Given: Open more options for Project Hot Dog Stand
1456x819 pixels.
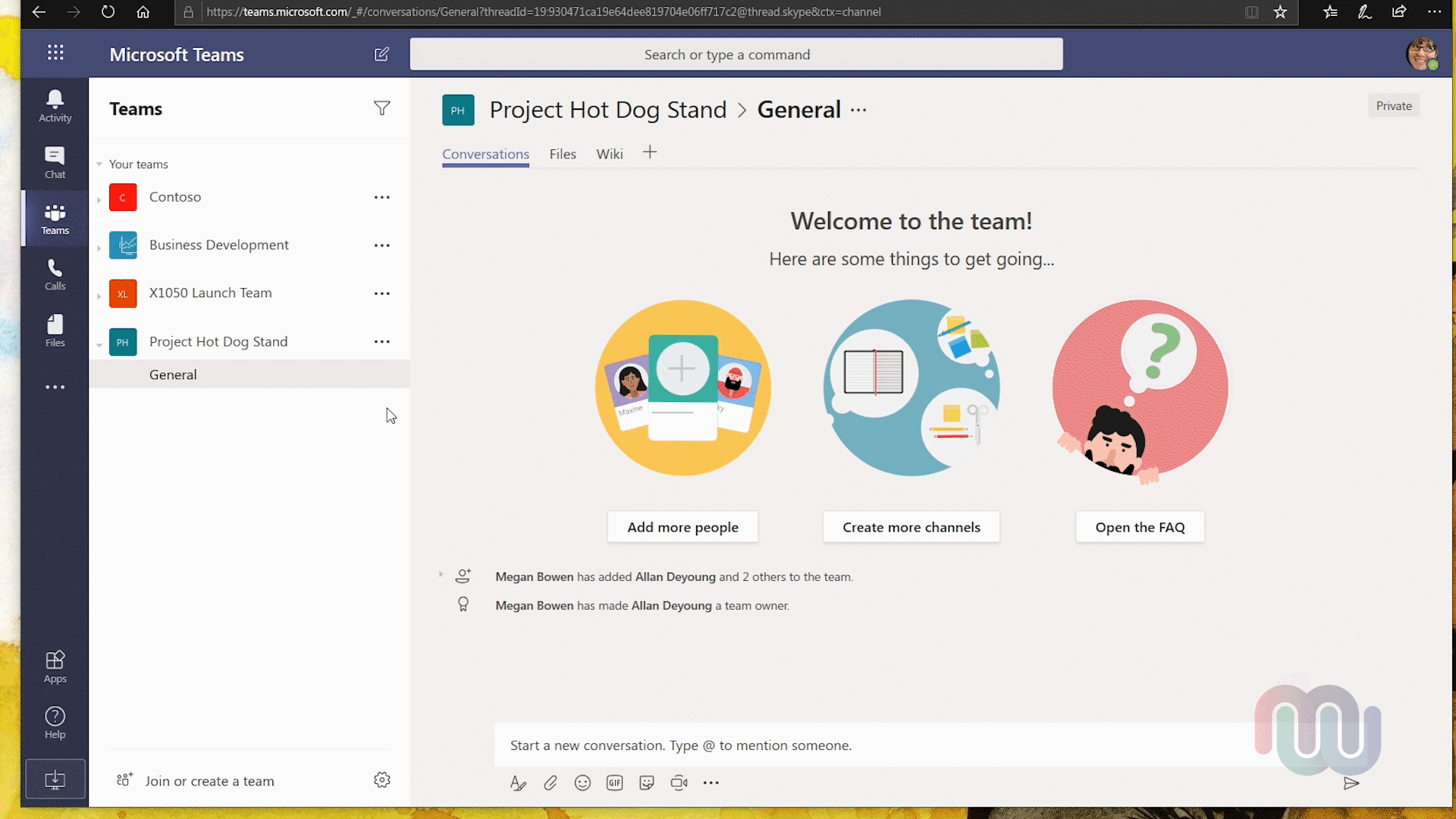Looking at the screenshot, I should tap(382, 342).
